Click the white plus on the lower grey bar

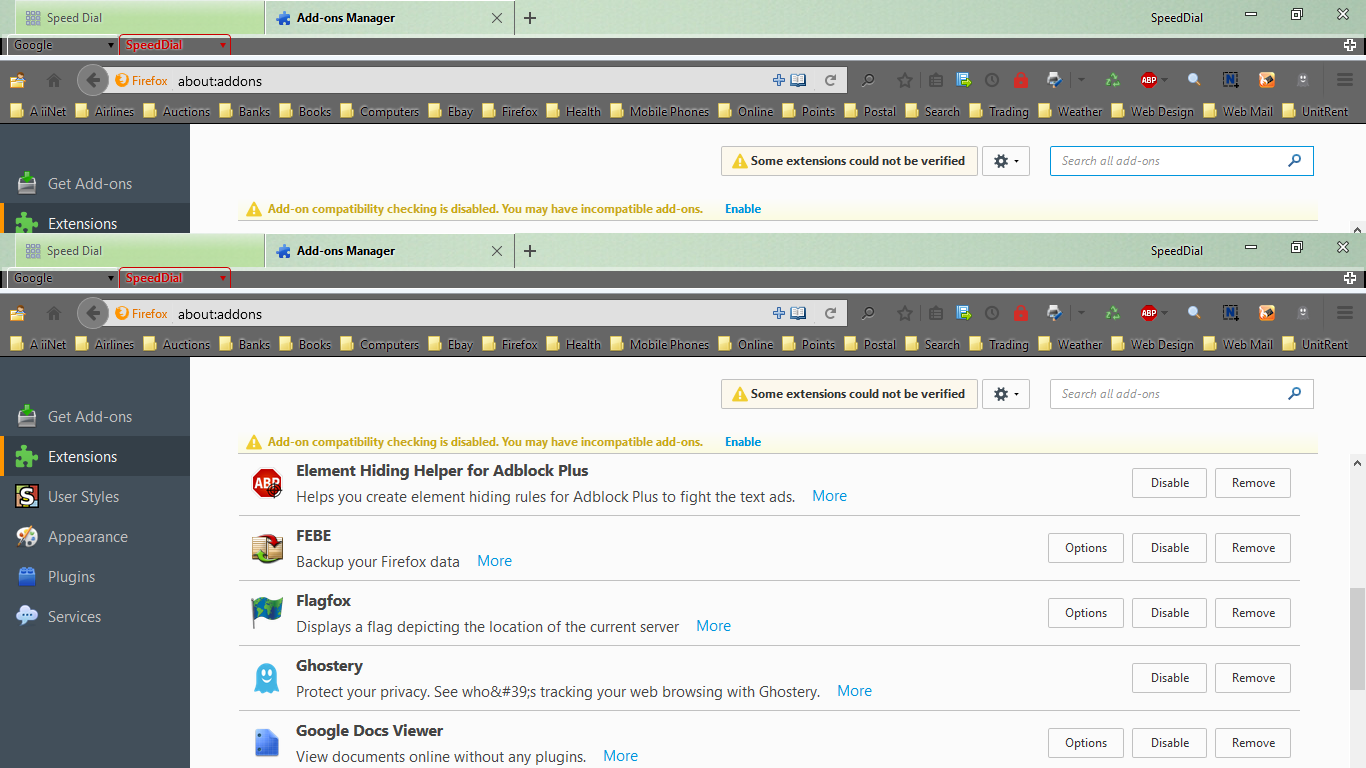(x=1350, y=278)
